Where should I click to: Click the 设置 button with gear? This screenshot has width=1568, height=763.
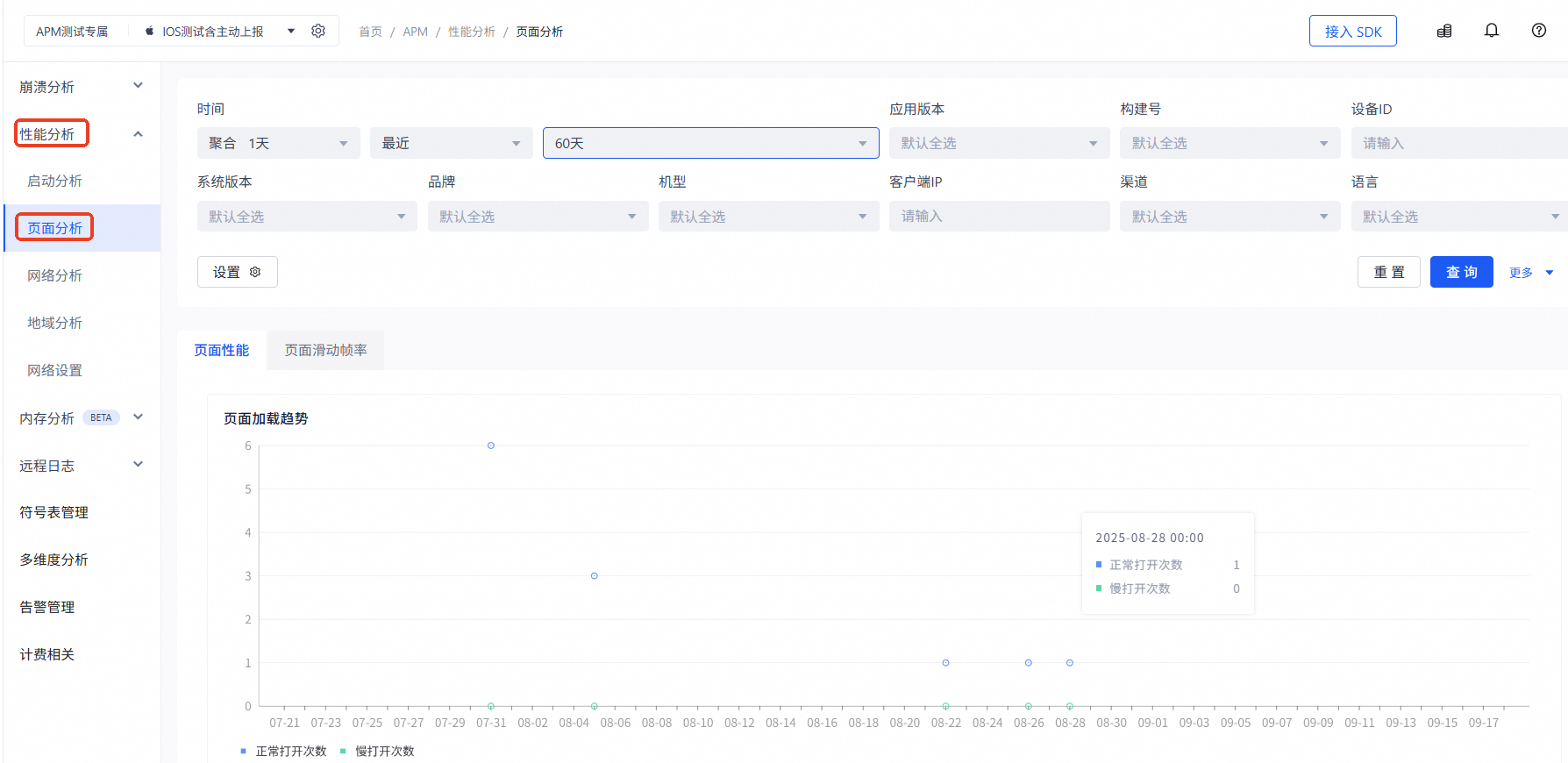coord(238,272)
